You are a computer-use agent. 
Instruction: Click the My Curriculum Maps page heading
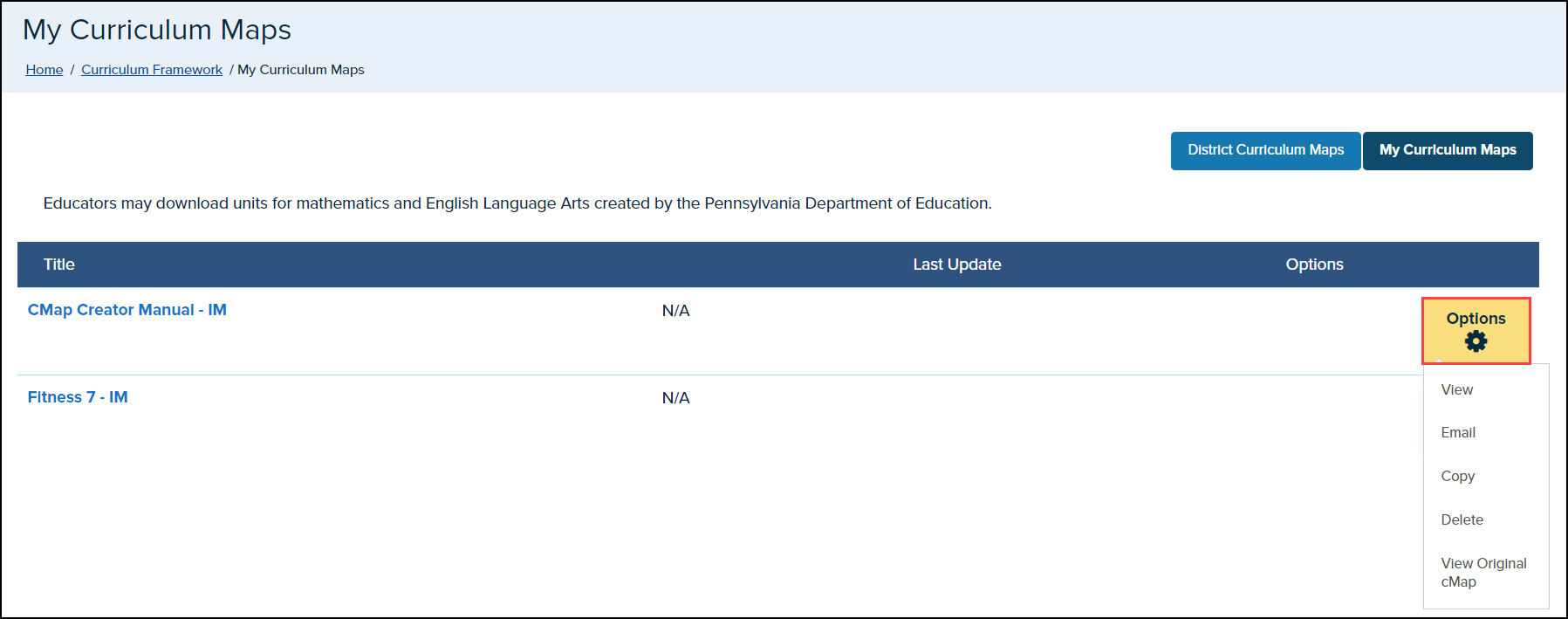coord(157,30)
